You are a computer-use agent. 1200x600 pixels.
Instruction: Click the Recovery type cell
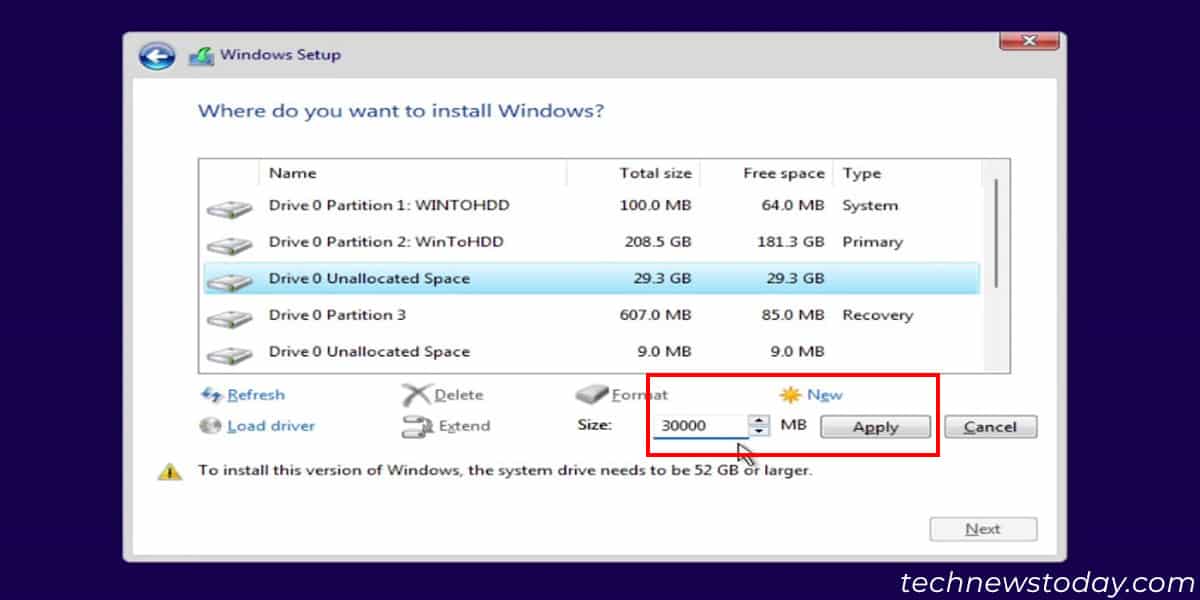[x=878, y=315]
